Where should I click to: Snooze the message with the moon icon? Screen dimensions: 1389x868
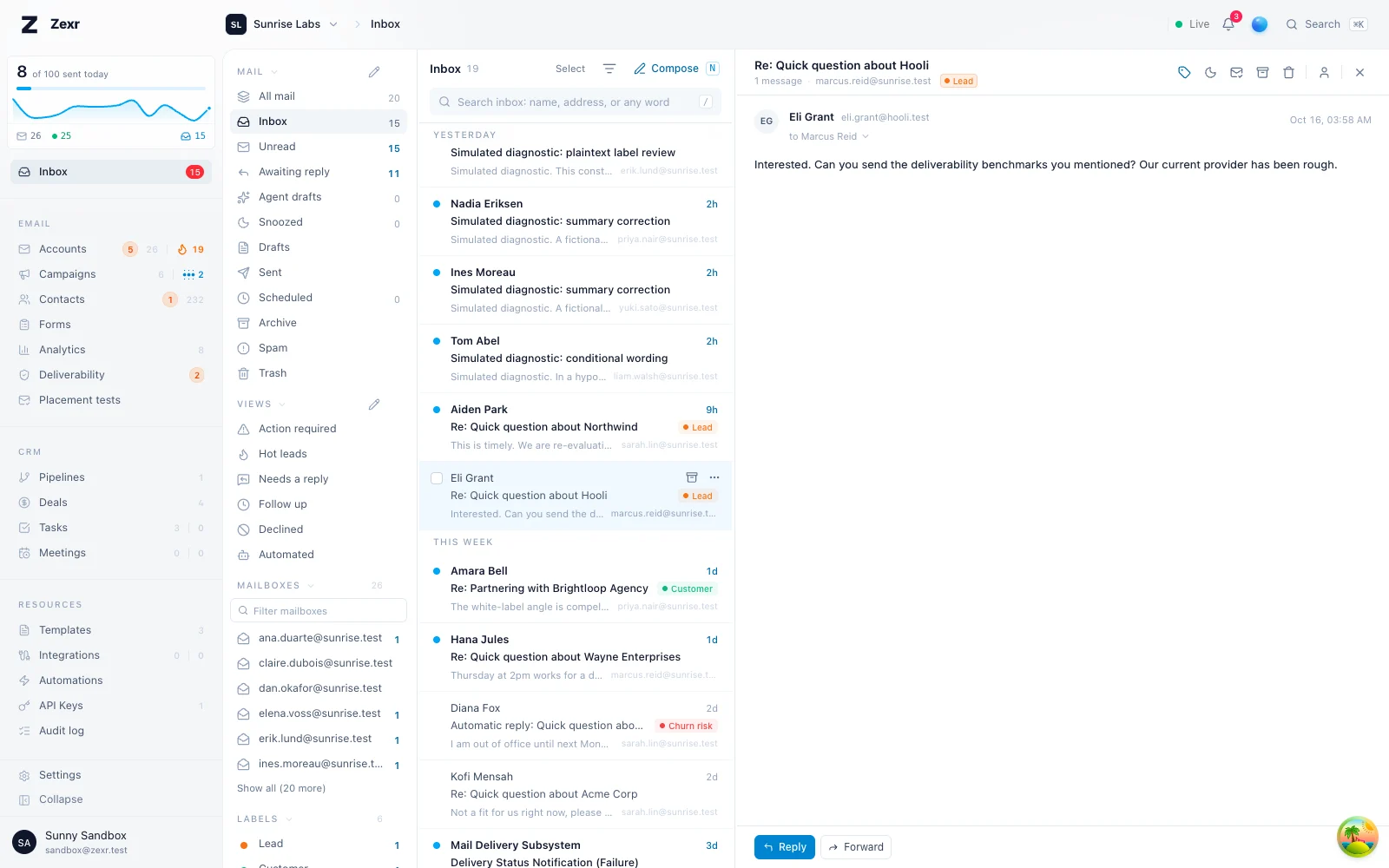(x=1210, y=73)
